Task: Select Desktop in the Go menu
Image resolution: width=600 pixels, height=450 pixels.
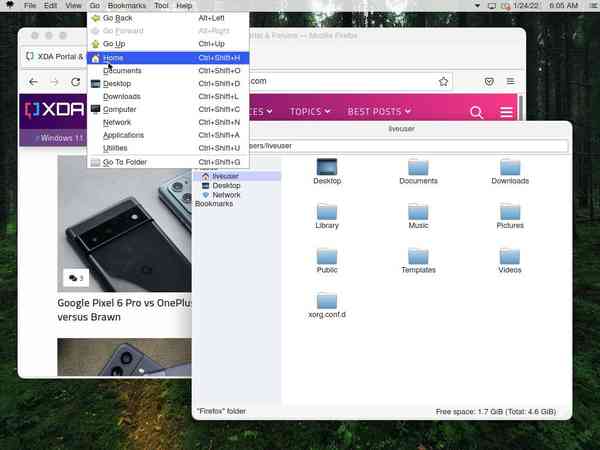Action: tap(168, 84)
